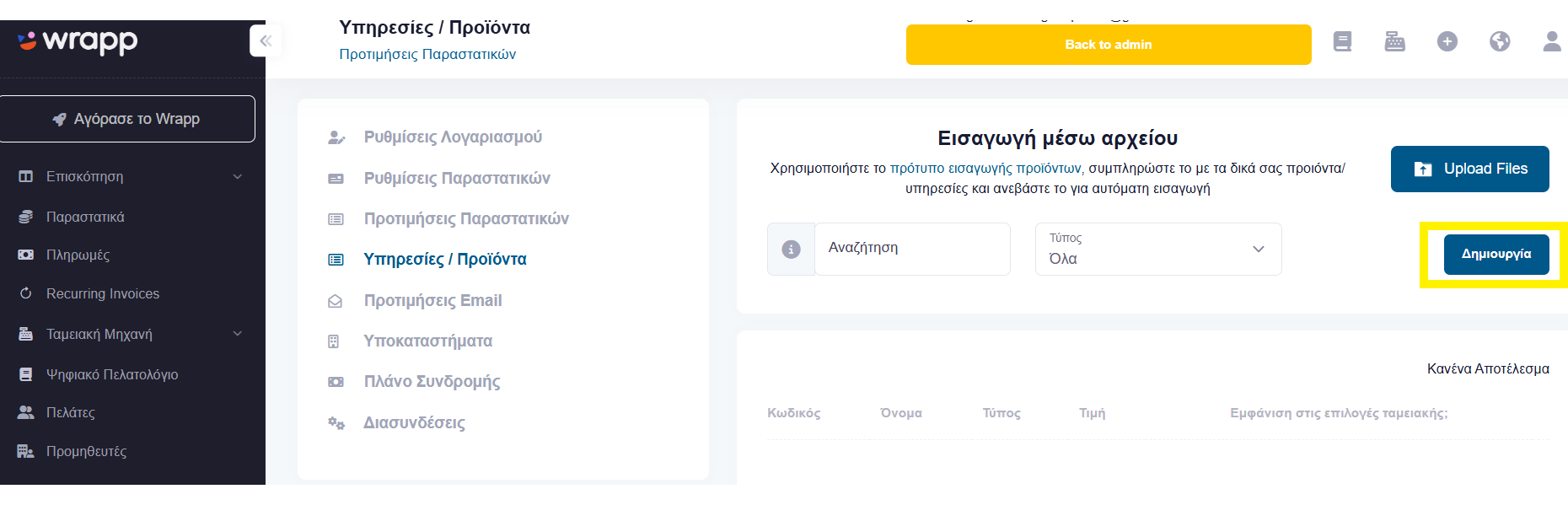Click Εμφάνιση στις επιλογές ταμειακής column header
Viewport: 1568px width, 505px height.
(x=1339, y=413)
